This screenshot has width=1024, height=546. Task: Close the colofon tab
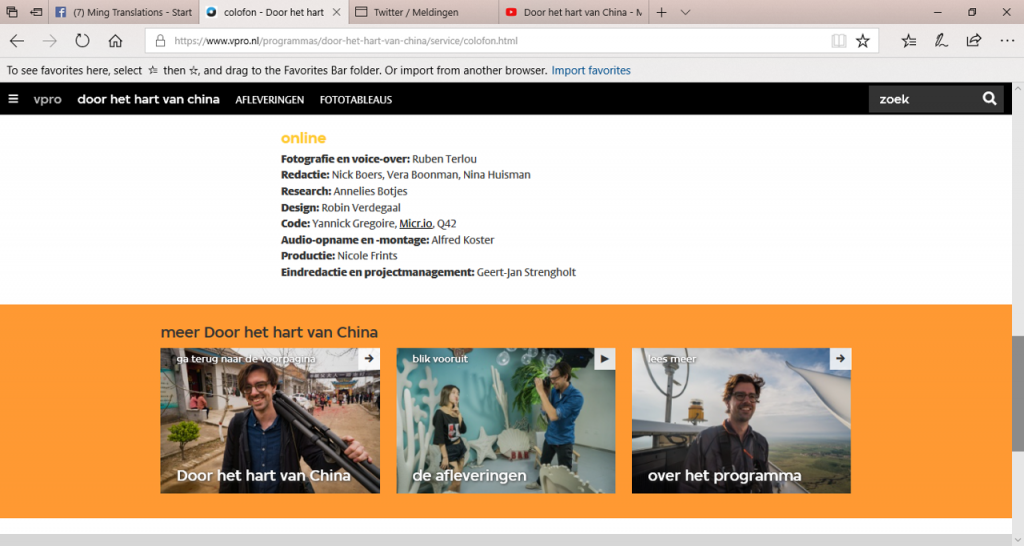336,12
